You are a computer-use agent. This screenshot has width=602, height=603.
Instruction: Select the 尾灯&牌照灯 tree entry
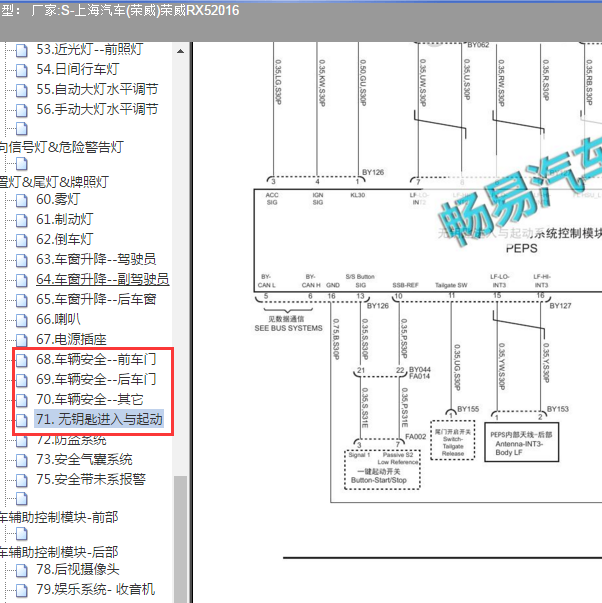tap(54, 182)
